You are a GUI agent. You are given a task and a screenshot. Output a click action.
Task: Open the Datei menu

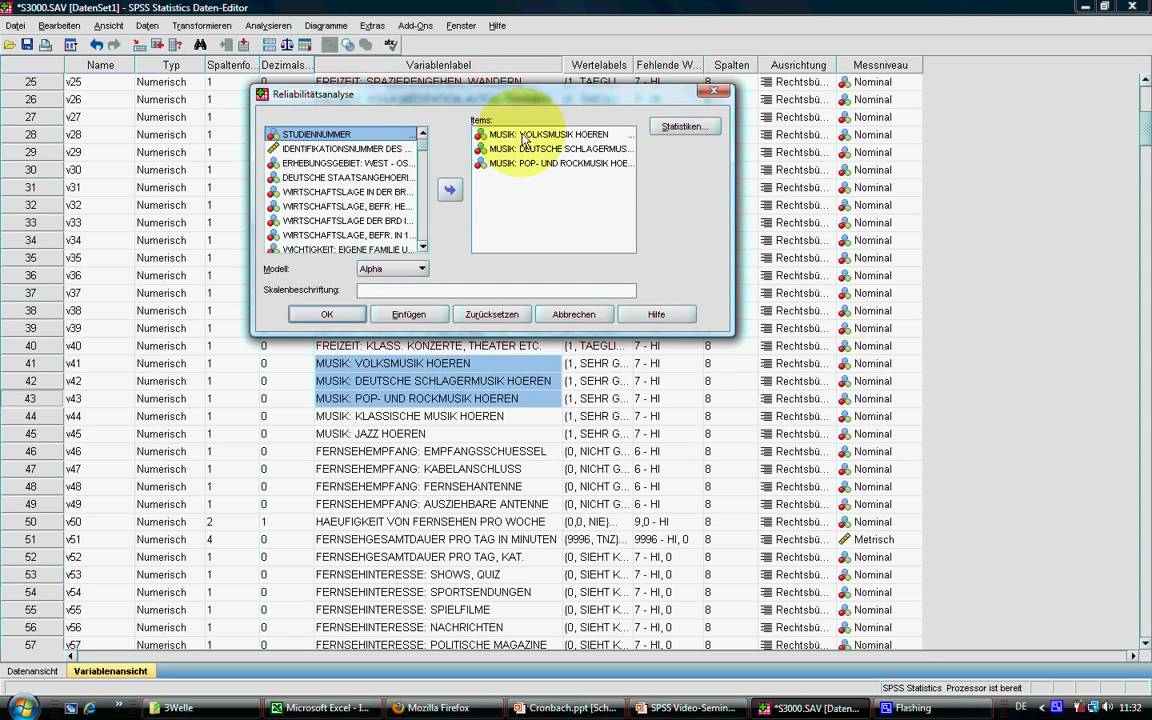[x=15, y=26]
